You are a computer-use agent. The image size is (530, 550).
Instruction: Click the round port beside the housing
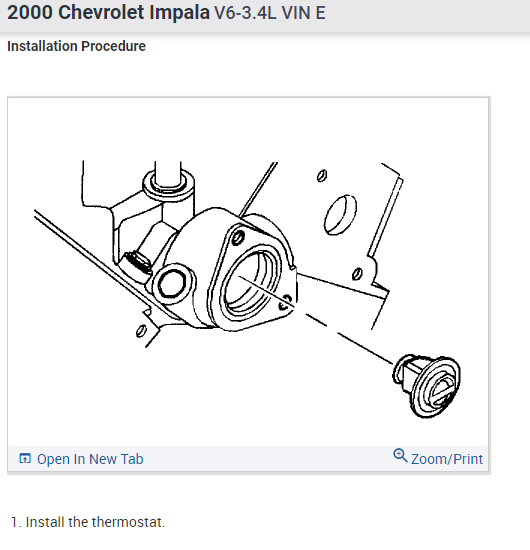pos(172,283)
